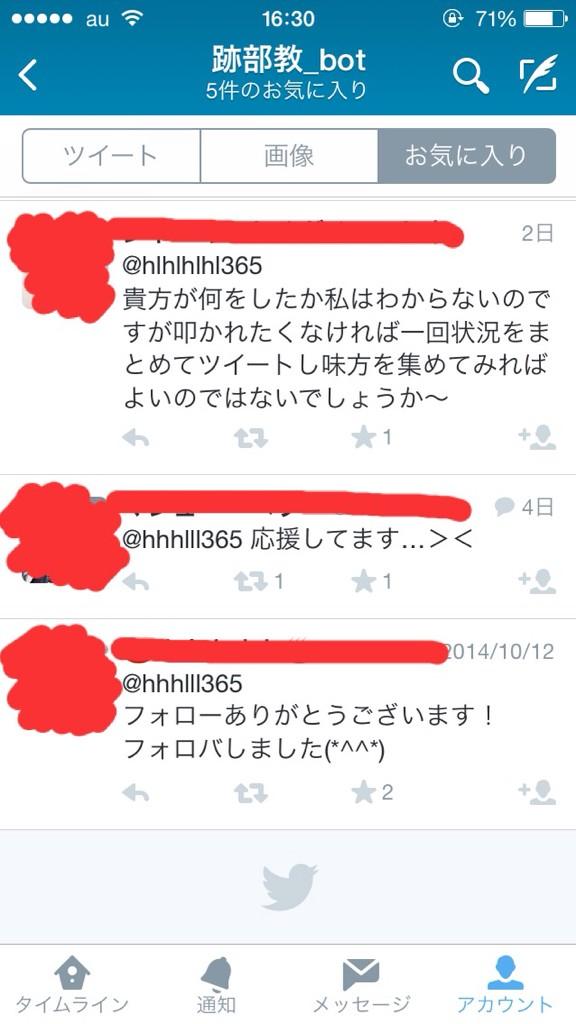Open メッセージ messages tab

coord(361,984)
